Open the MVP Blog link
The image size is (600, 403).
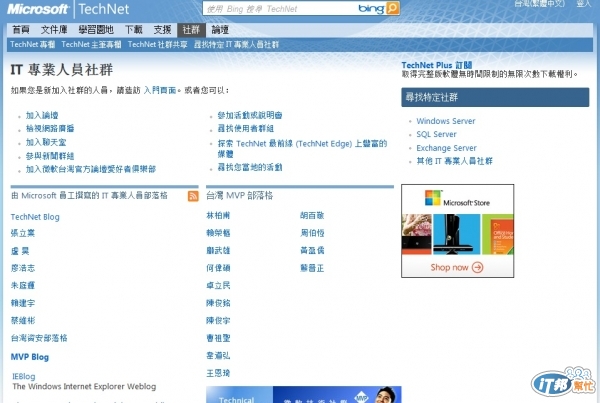[x=29, y=357]
